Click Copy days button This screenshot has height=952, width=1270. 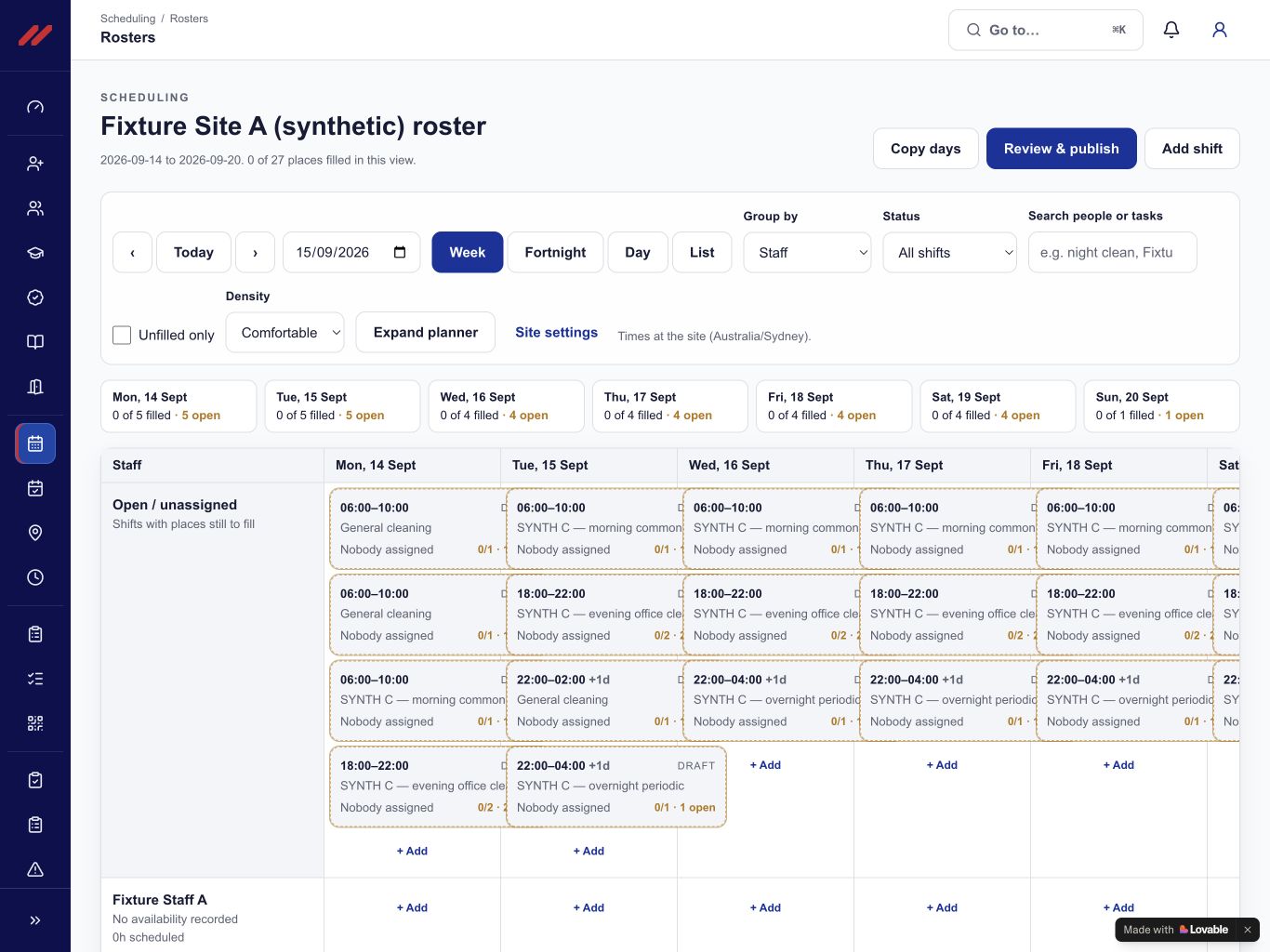(926, 149)
